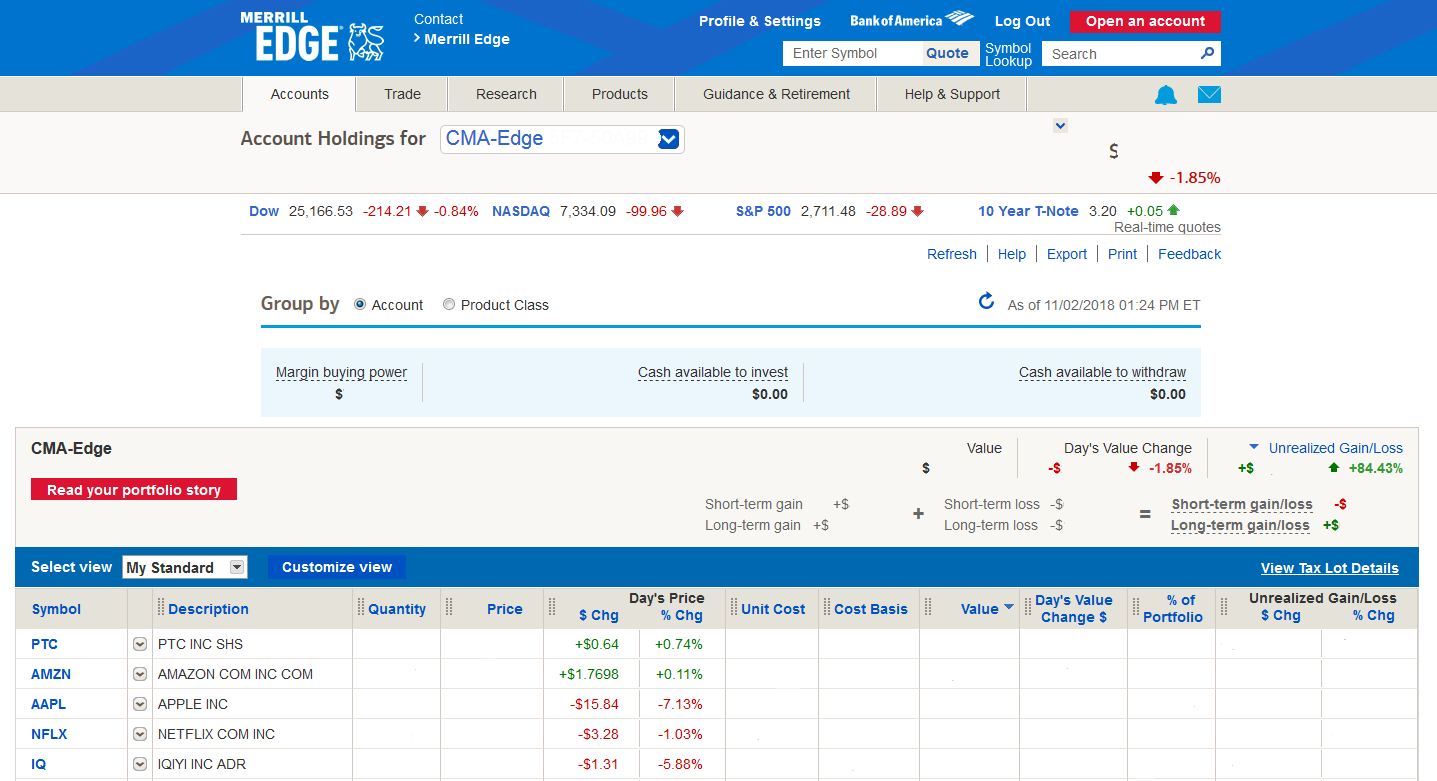Sort by % of Portfolio column header
The image size is (1437, 781).
point(1174,608)
